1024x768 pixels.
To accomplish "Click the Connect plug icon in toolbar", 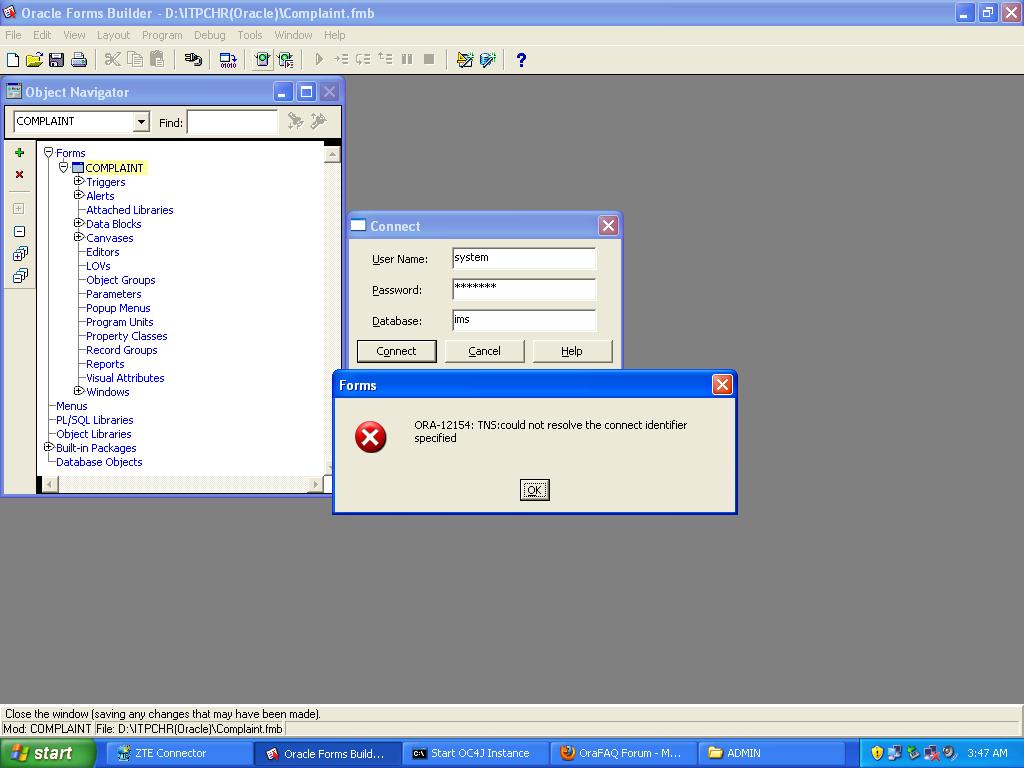I will coord(193,60).
